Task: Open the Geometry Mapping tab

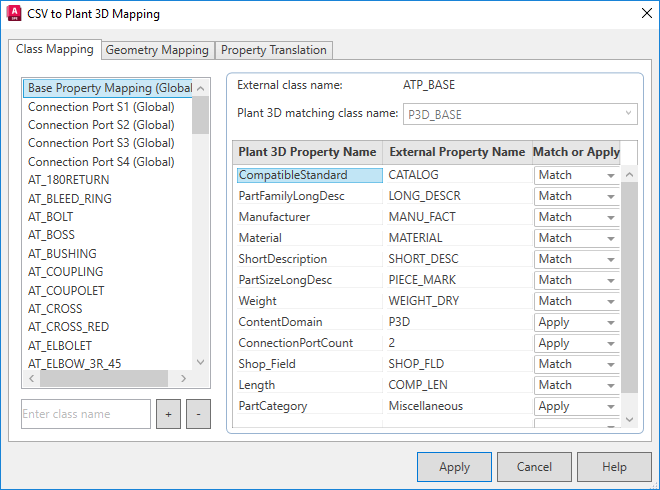Action: [157, 50]
